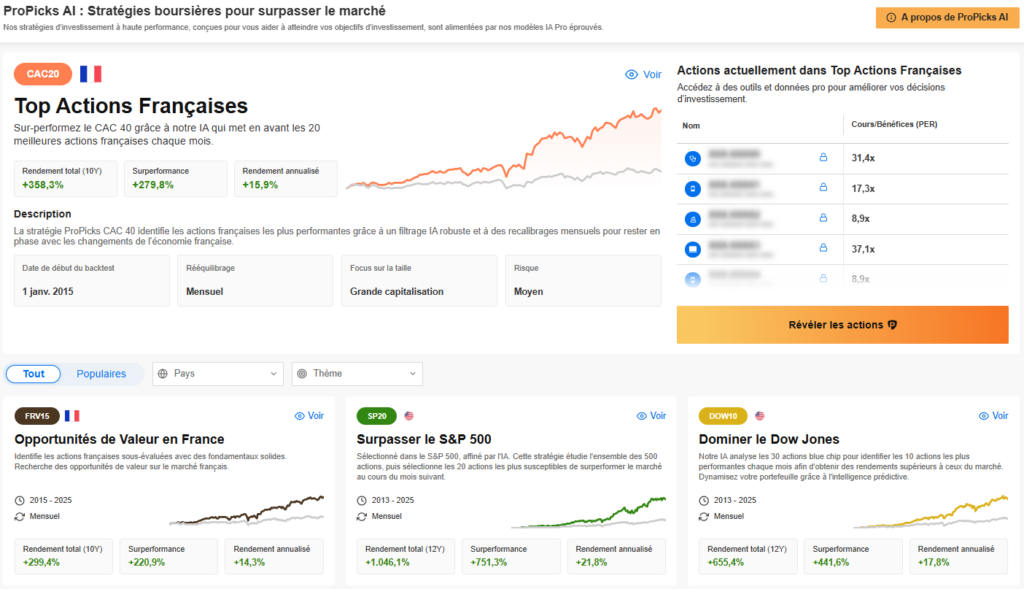Select the FRV15 strategy badge
The width and height of the screenshot is (1024, 589).
(x=37, y=416)
